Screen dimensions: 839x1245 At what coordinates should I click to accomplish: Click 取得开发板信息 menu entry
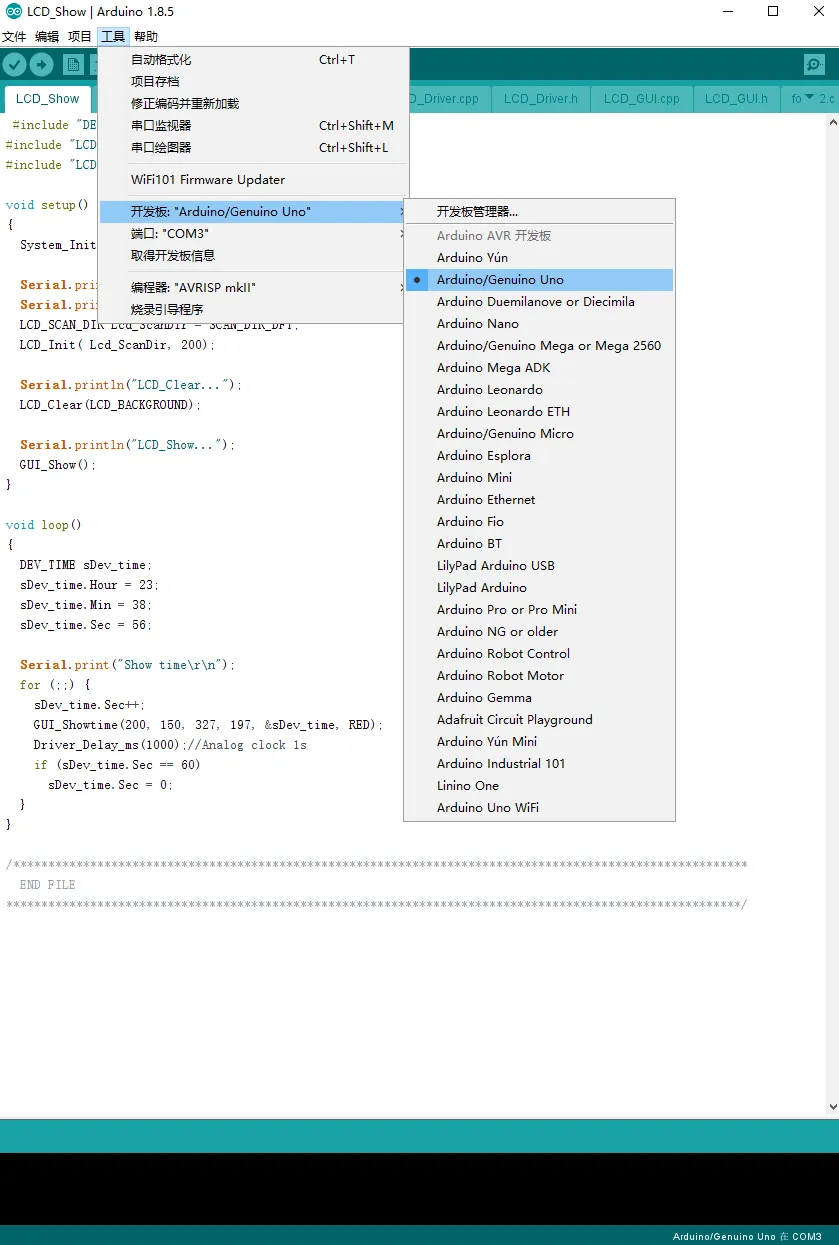(x=254, y=256)
